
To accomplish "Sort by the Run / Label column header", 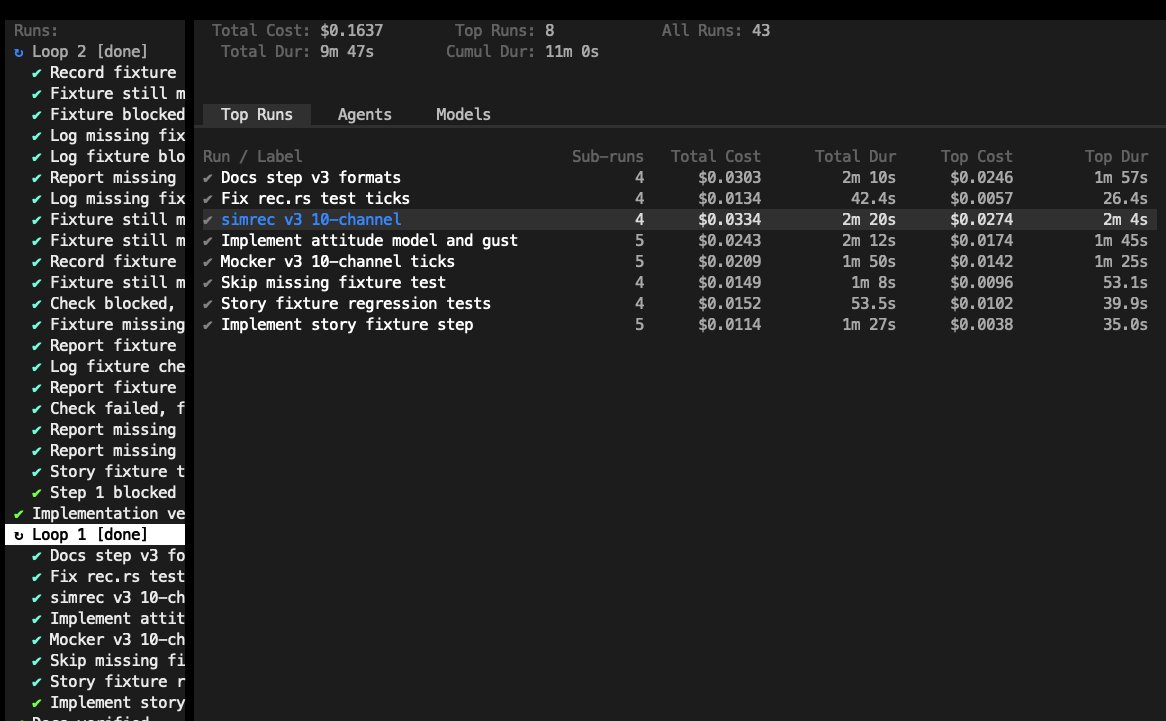I will point(253,156).
